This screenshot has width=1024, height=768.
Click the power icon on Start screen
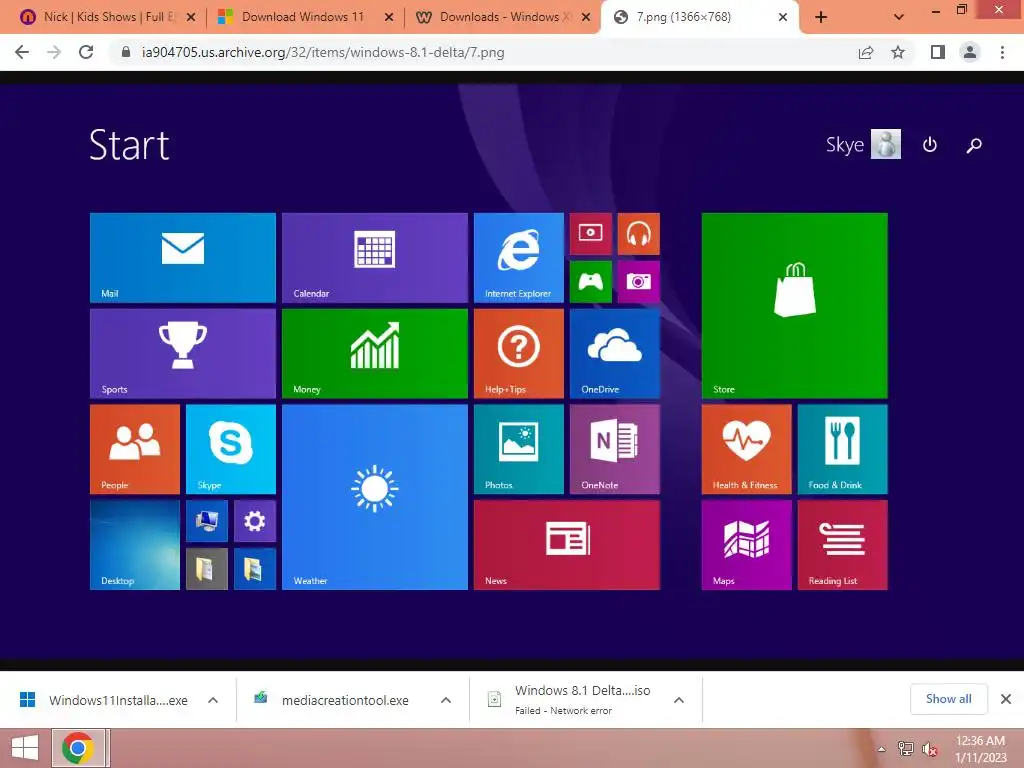[929, 144]
